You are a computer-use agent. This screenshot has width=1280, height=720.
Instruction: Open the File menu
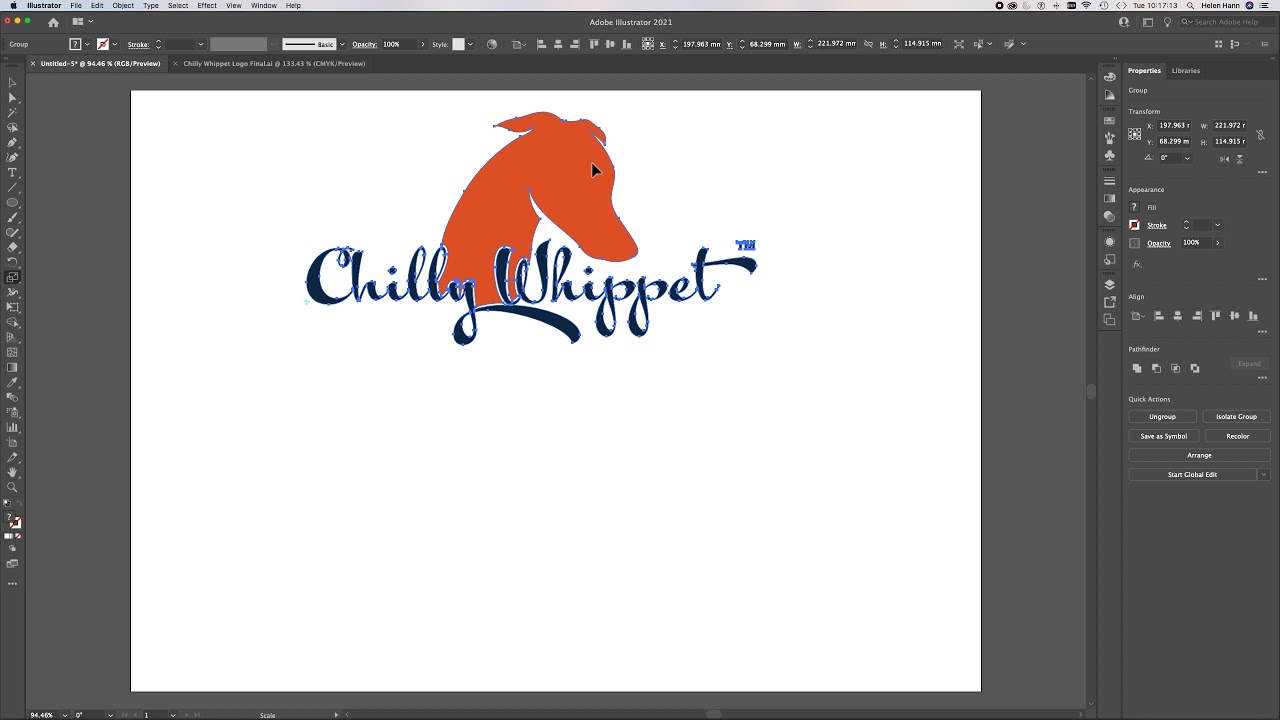click(x=76, y=6)
